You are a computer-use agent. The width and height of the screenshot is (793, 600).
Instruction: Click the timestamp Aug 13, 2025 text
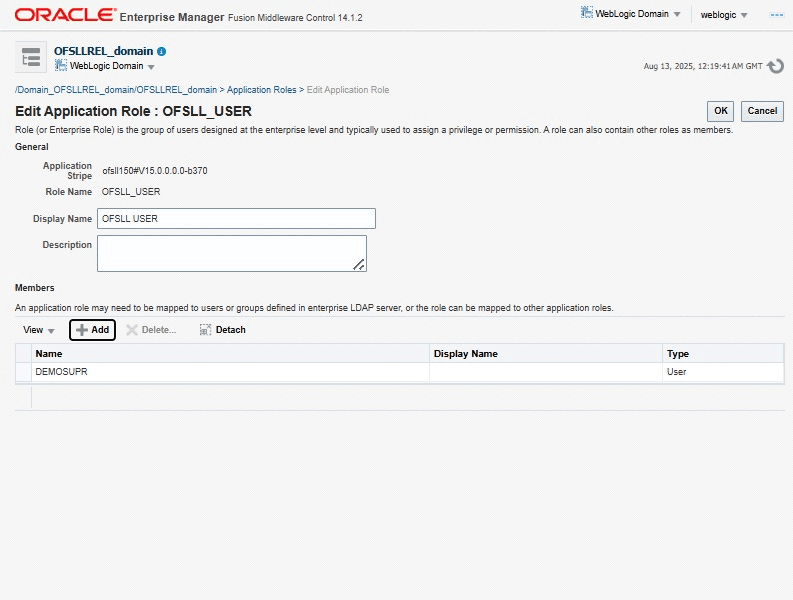coord(702,66)
